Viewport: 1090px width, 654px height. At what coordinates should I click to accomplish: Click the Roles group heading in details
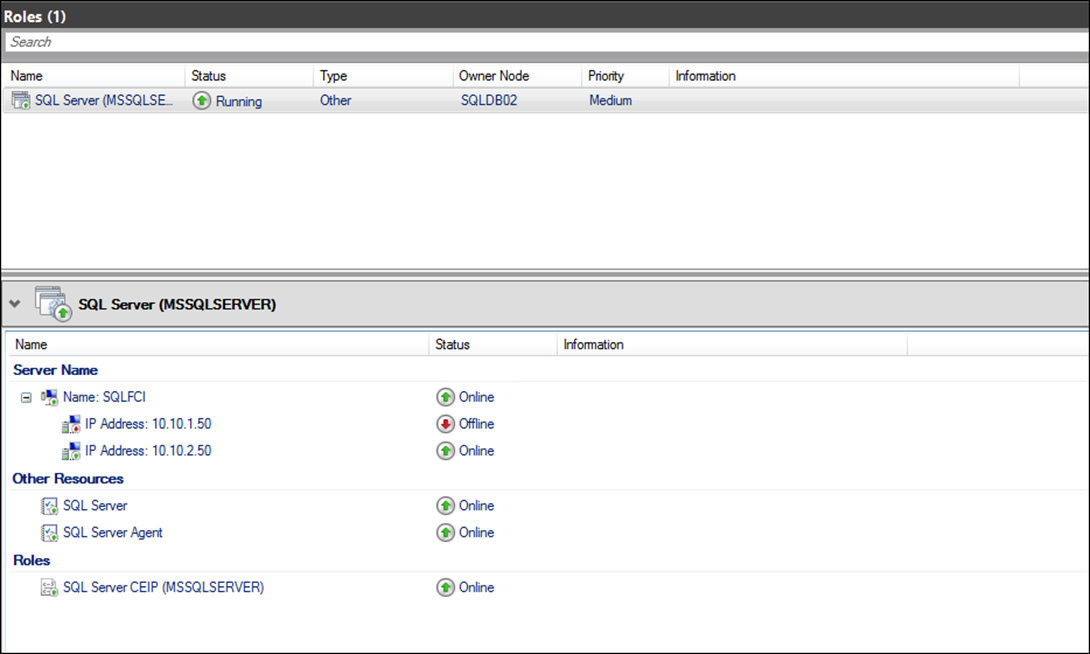coord(32,561)
